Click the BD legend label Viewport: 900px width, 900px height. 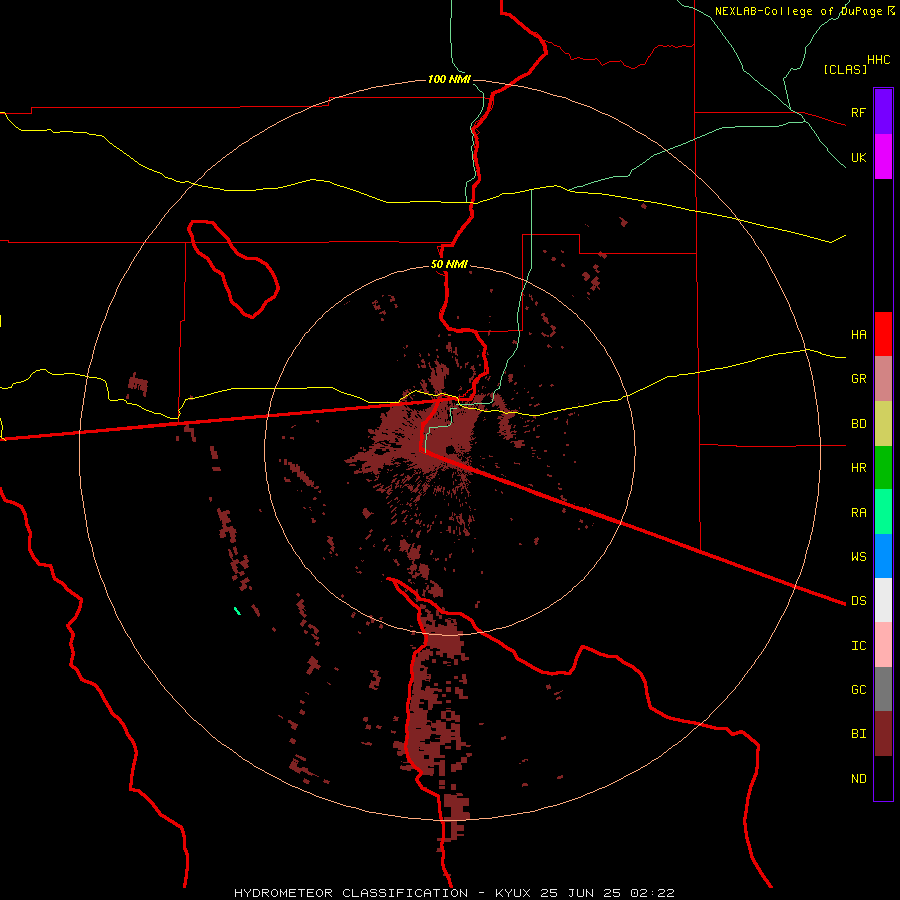858,424
